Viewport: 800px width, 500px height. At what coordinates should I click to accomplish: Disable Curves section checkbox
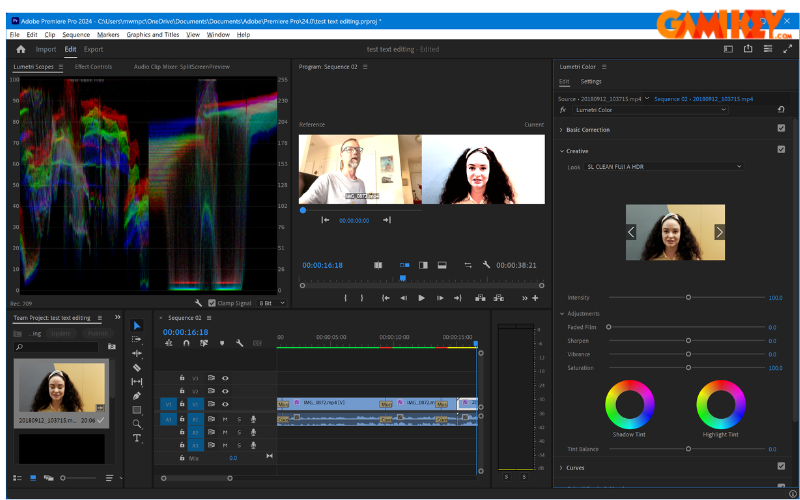[781, 466]
